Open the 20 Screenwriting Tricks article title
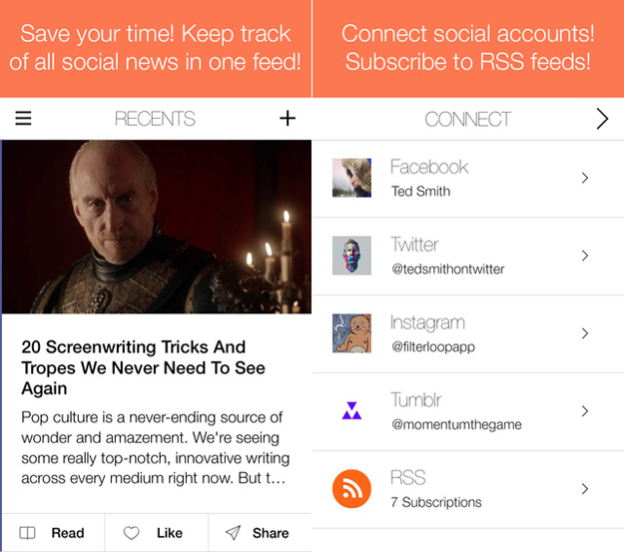Viewport: 624px width, 552px height. [x=143, y=368]
